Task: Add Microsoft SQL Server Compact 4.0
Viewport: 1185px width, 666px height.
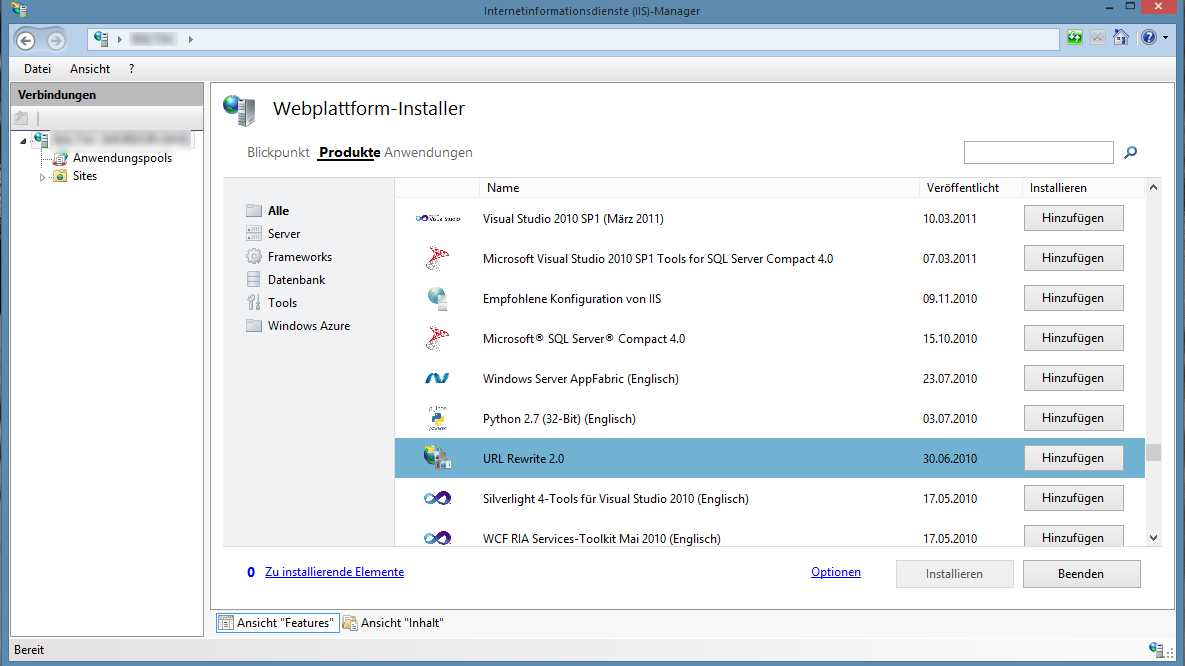Action: tap(1073, 338)
